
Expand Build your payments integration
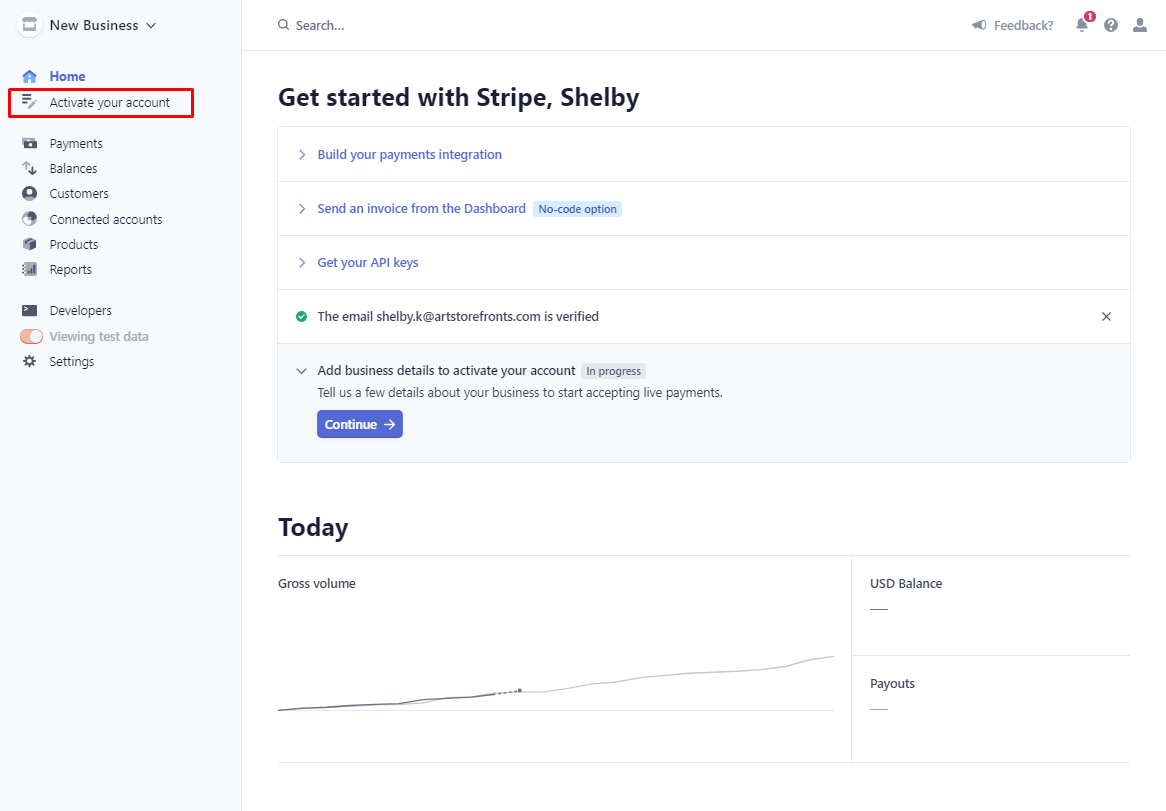point(409,155)
